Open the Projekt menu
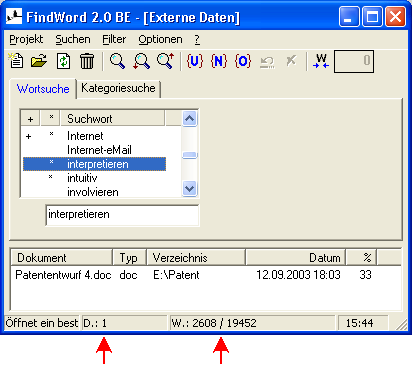The image size is (412, 365). point(26,39)
